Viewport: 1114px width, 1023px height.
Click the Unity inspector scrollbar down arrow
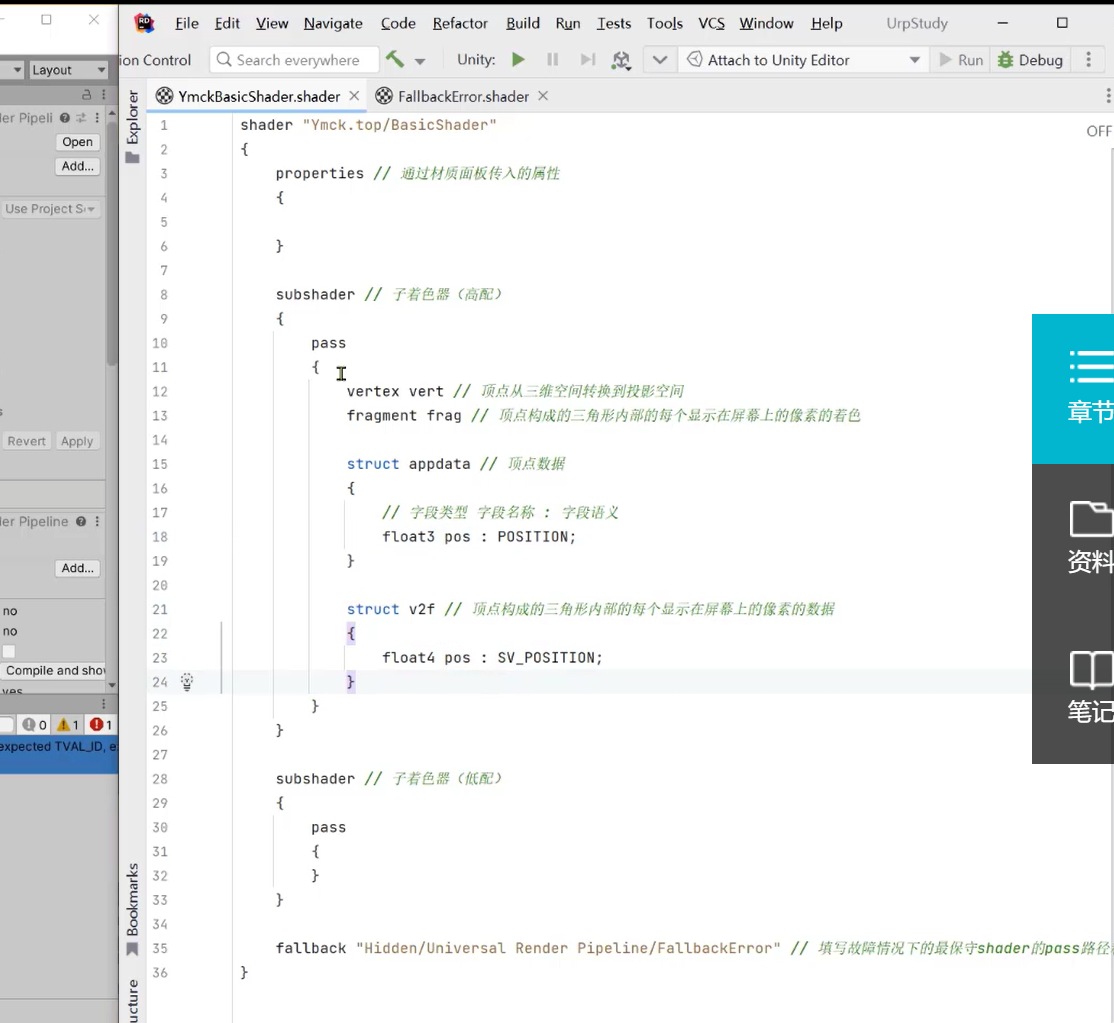[112, 685]
